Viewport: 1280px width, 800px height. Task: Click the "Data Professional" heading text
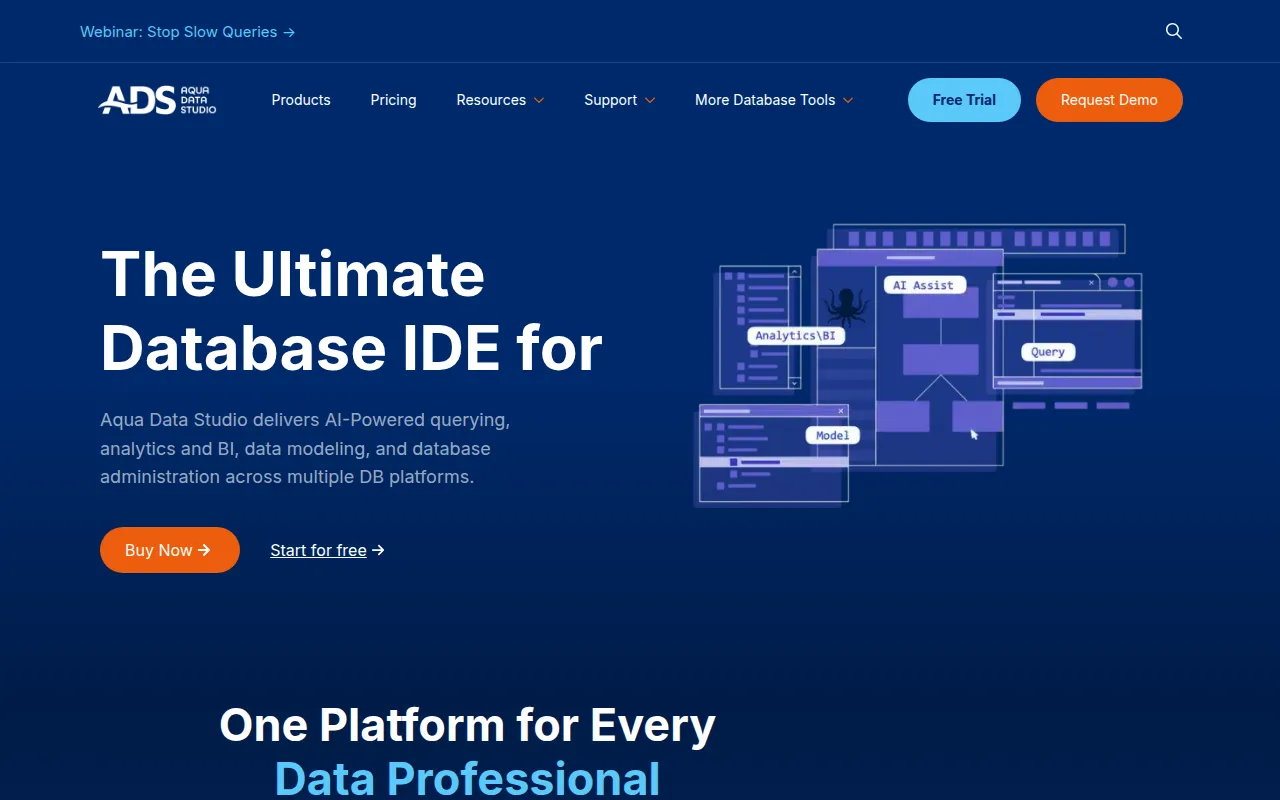click(467, 779)
